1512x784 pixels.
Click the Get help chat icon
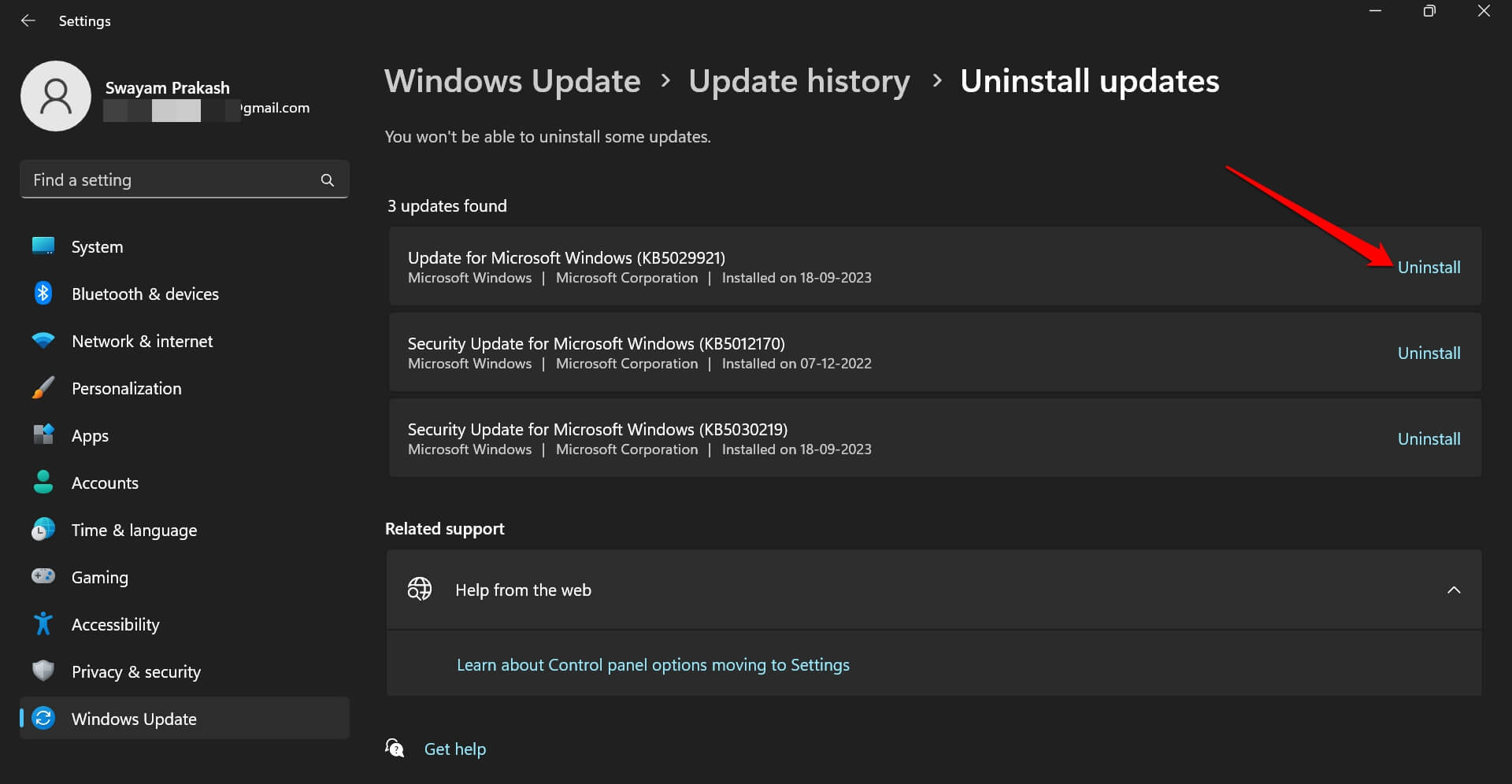tap(395, 748)
